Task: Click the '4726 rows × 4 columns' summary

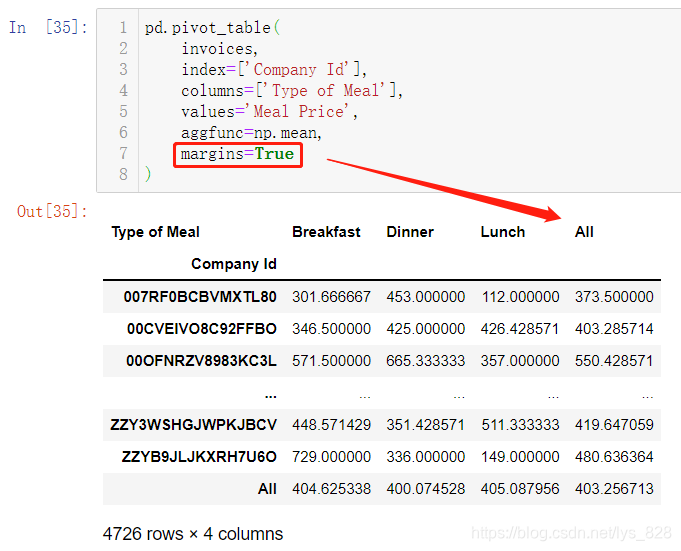Action: pyautogui.click(x=193, y=534)
